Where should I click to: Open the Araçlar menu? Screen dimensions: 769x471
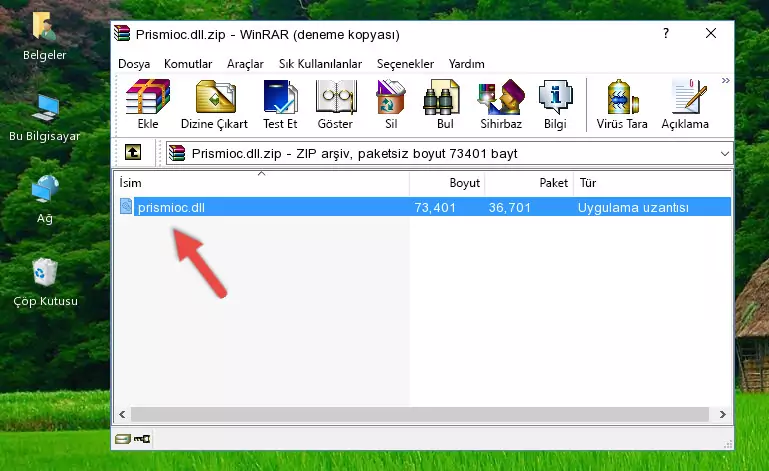245,64
